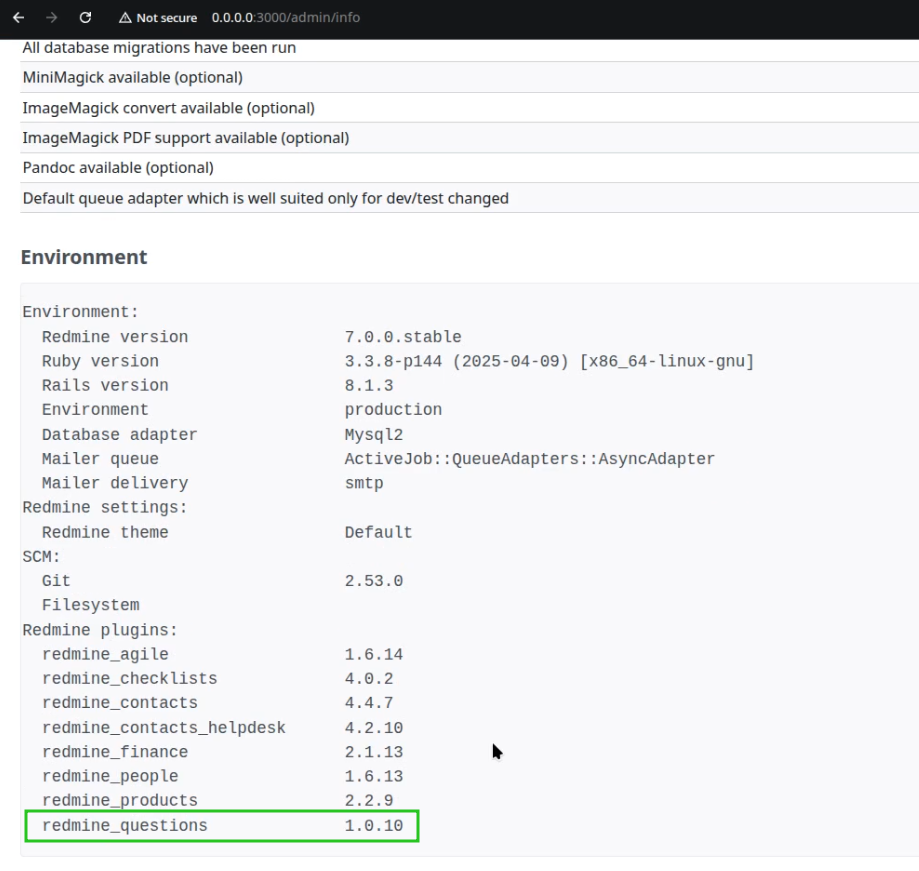Select the version 4.4.7
Image resolution: width=919 pixels, height=871 pixels.
coord(369,702)
